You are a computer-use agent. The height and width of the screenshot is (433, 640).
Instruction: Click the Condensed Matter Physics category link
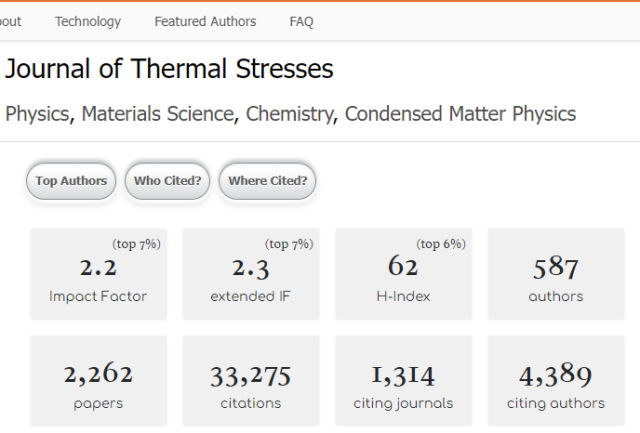[x=460, y=114]
